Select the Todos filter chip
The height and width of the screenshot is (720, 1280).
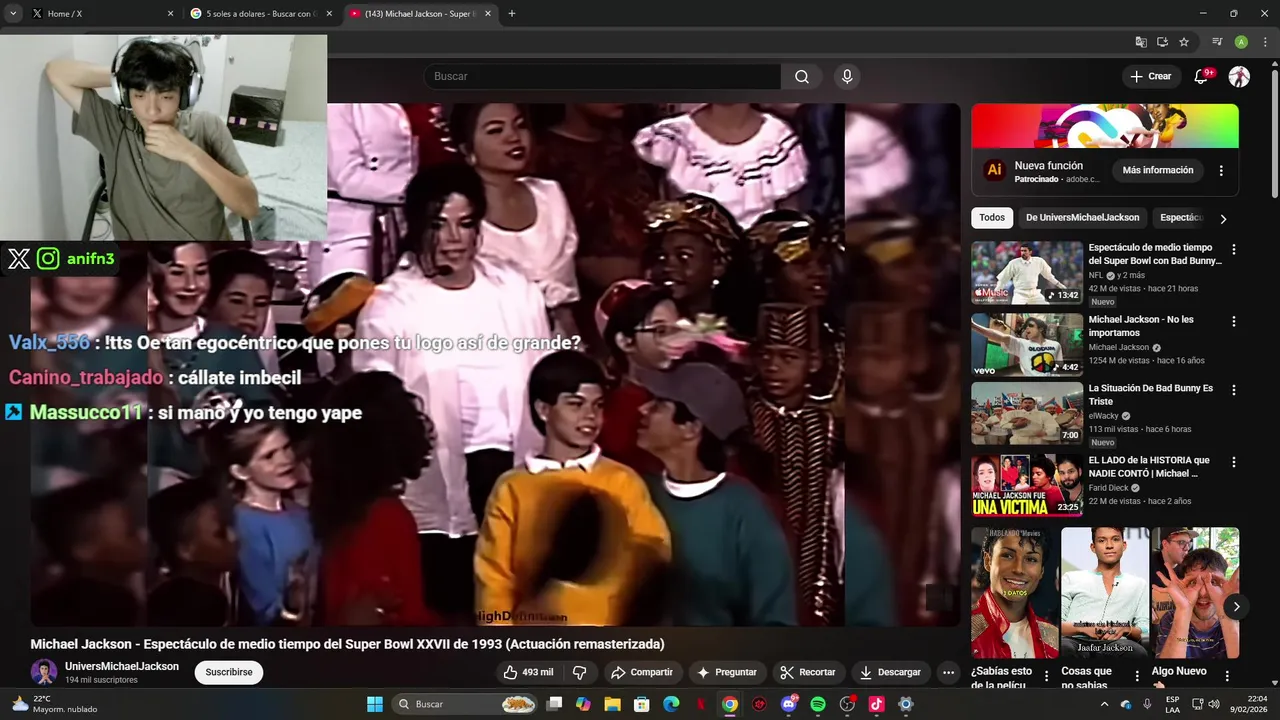992,218
